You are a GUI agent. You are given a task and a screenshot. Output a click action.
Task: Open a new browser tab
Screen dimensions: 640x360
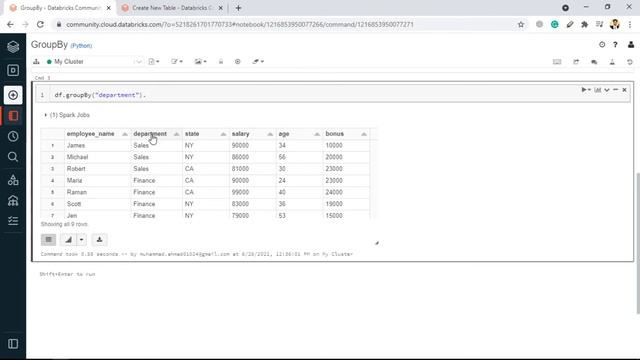pos(238,8)
